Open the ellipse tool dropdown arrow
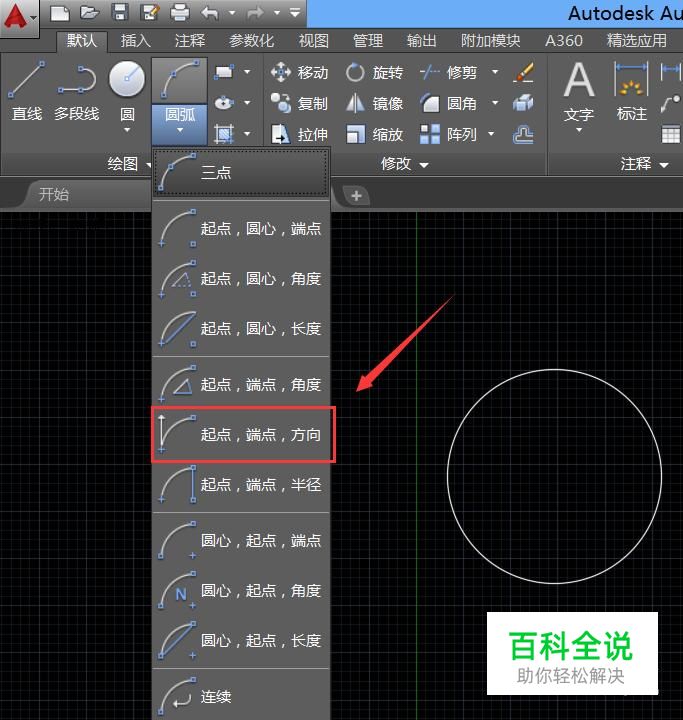 point(247,103)
